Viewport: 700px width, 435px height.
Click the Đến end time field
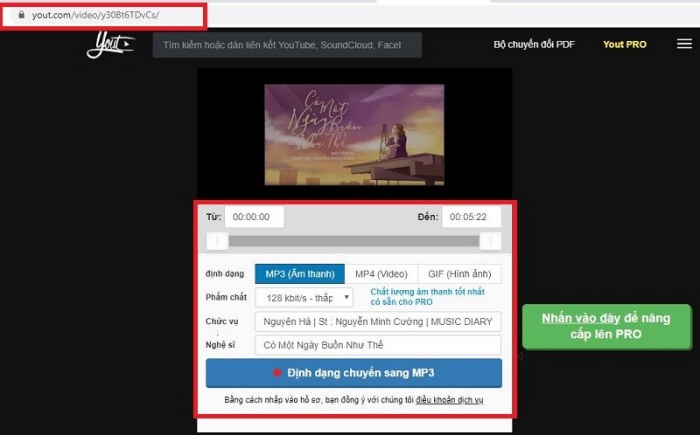tap(471, 217)
